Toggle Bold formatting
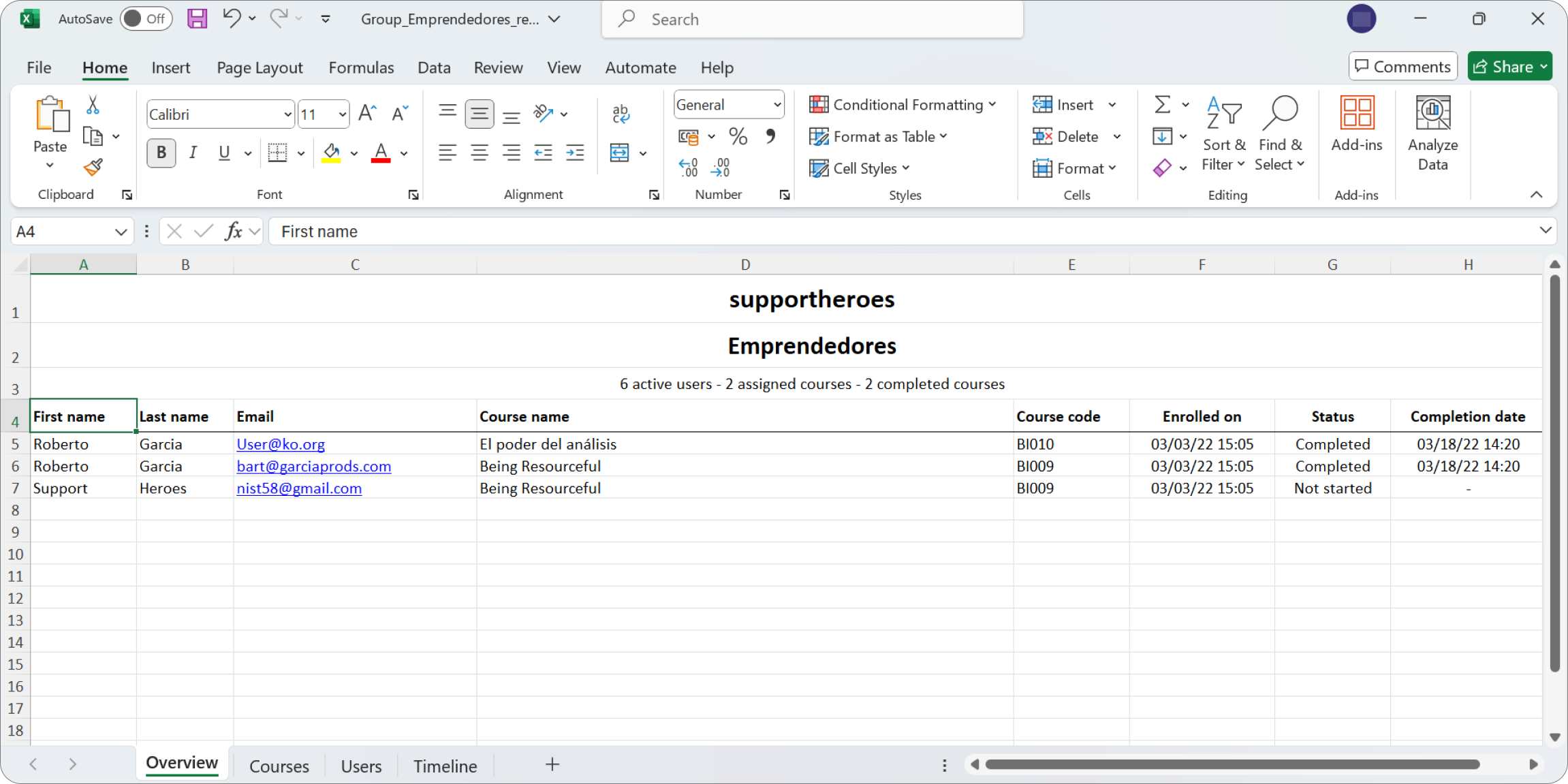This screenshot has width=1568, height=784. [161, 153]
